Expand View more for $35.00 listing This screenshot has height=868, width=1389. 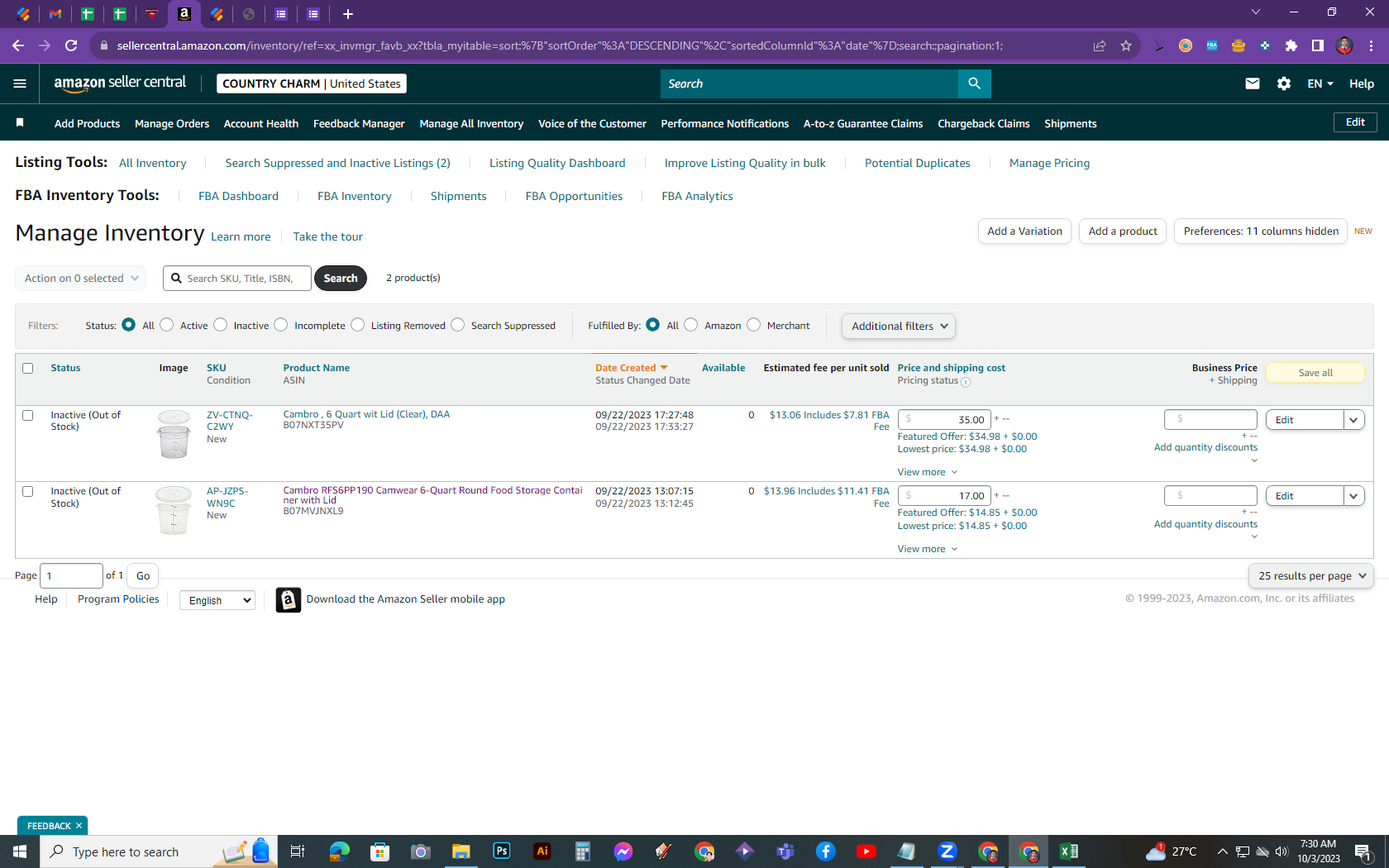928,472
